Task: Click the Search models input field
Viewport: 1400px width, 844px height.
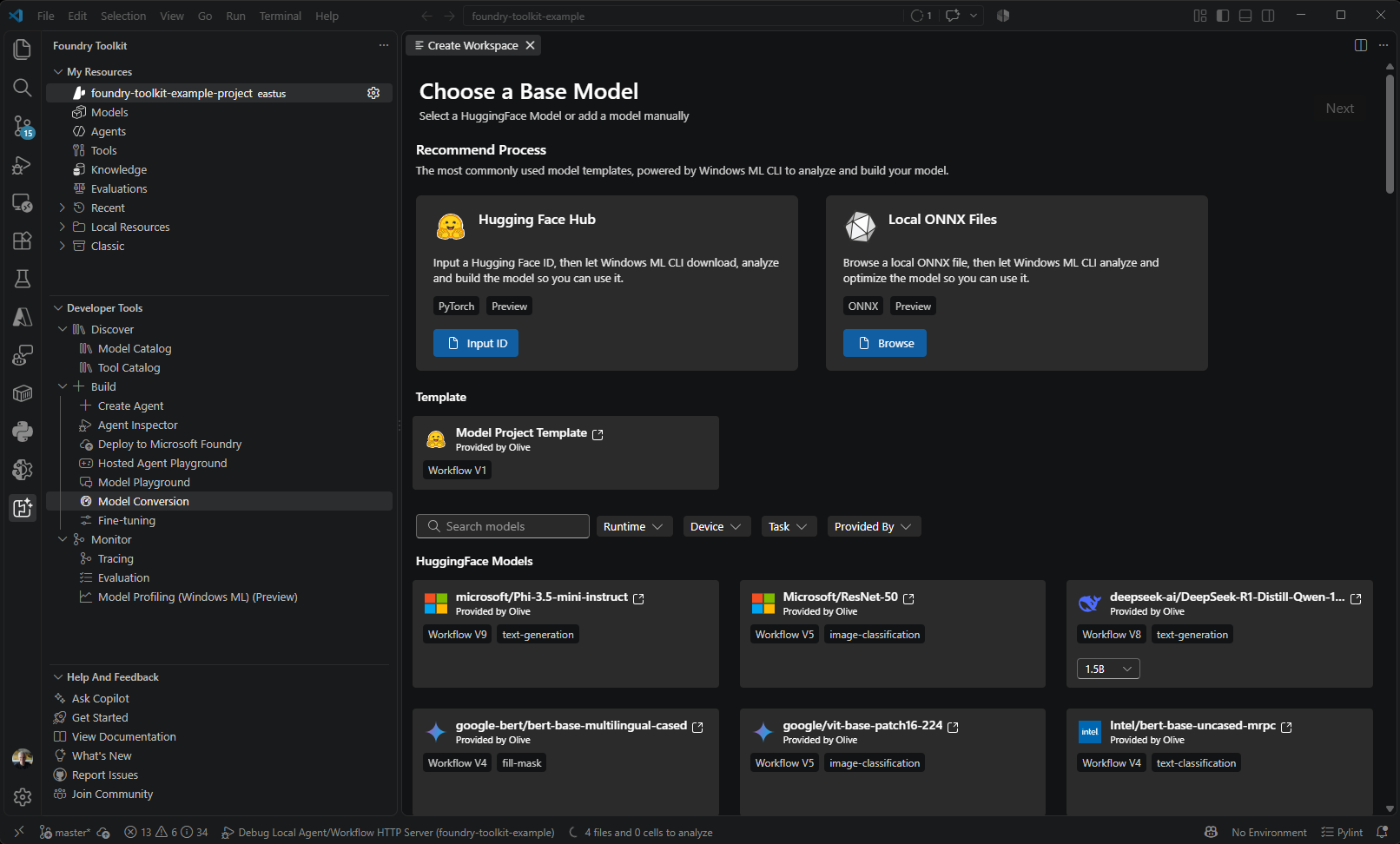Action: click(503, 526)
